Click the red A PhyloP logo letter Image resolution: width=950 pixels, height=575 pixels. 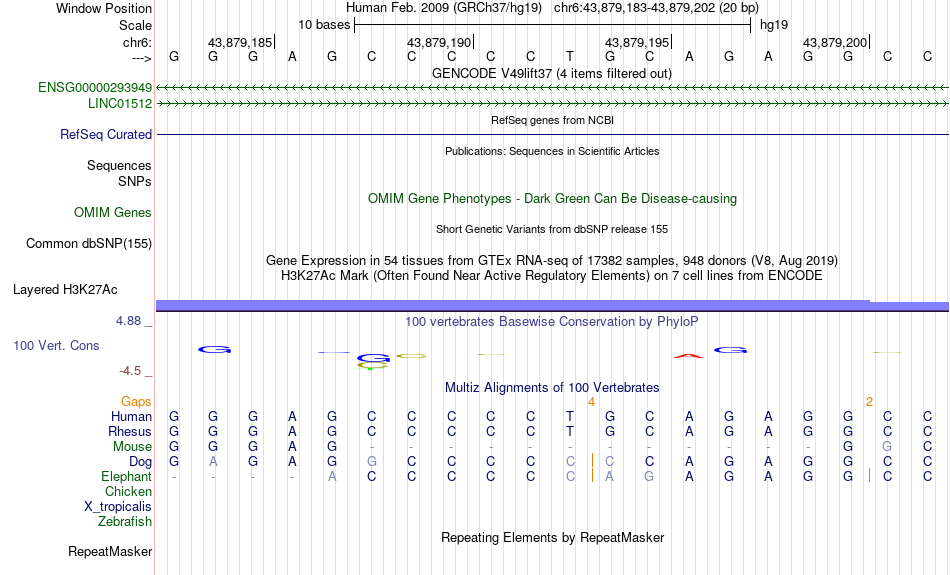tap(688, 356)
